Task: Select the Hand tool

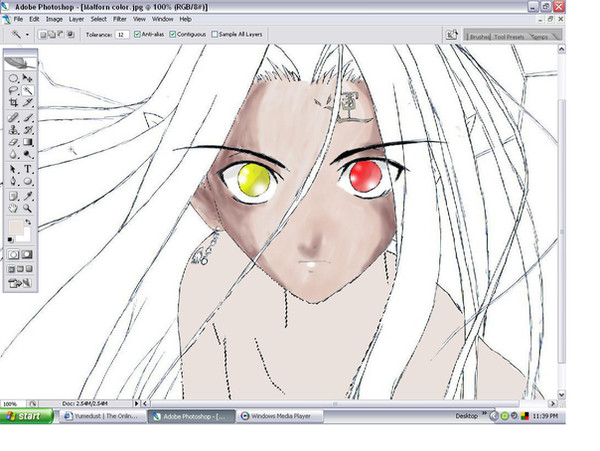Action: click(x=13, y=208)
